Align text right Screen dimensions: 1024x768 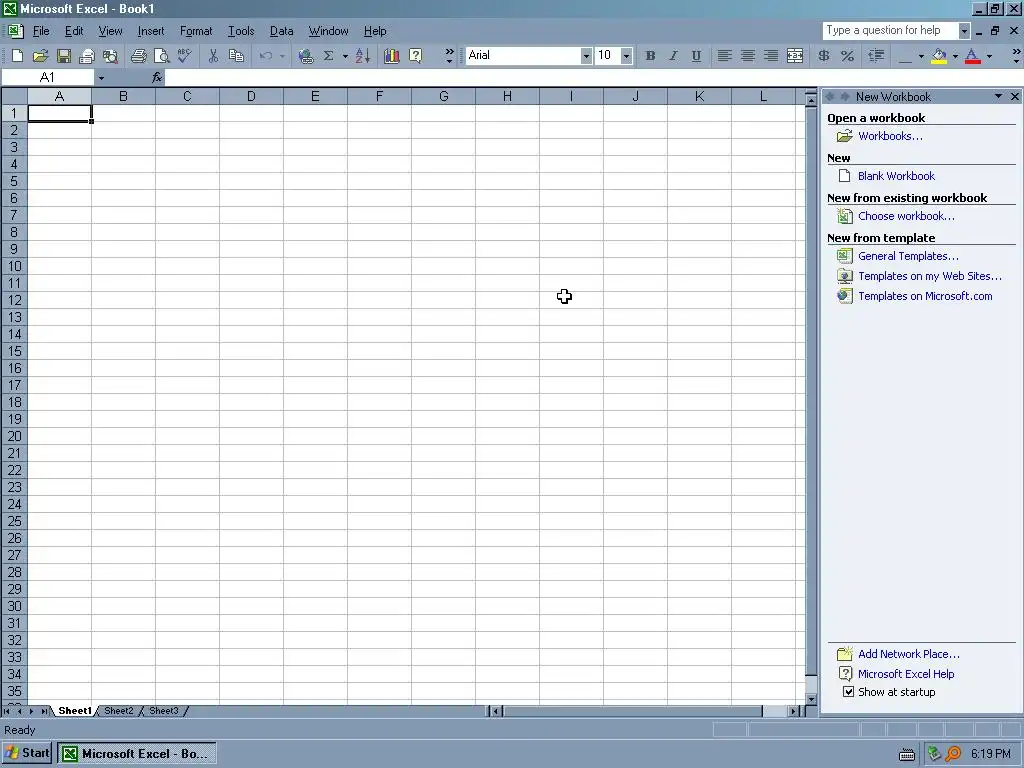coord(771,56)
